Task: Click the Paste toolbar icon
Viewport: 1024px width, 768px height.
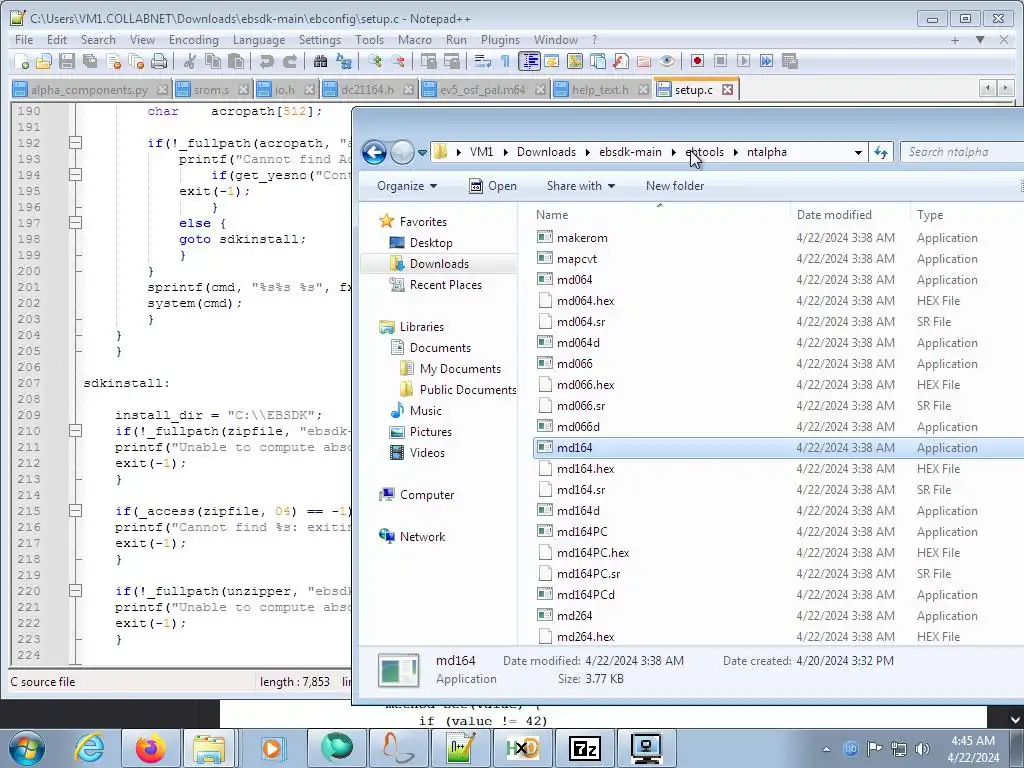Action: point(236,61)
